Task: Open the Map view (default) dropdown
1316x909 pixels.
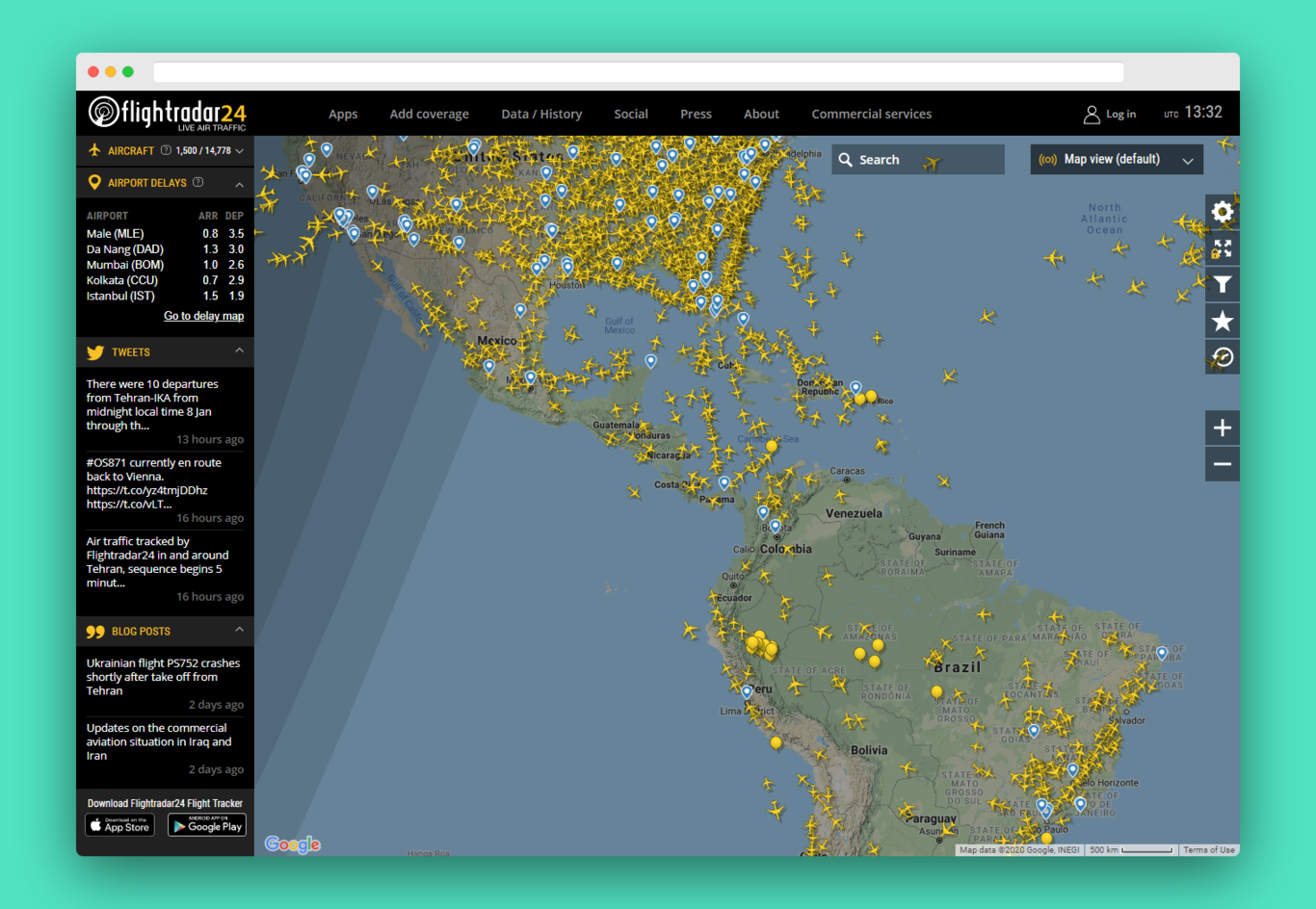Action: pyautogui.click(x=1116, y=159)
